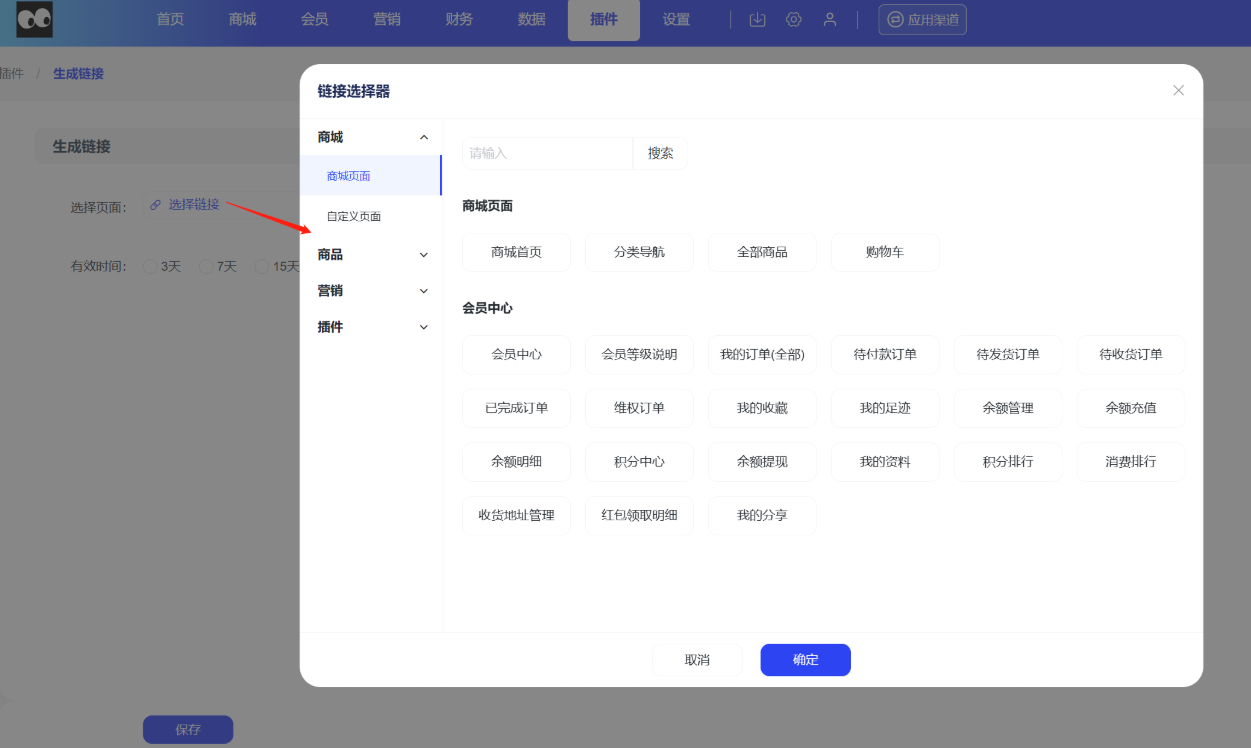Open the 应用渠道 channel switcher

coord(922,20)
